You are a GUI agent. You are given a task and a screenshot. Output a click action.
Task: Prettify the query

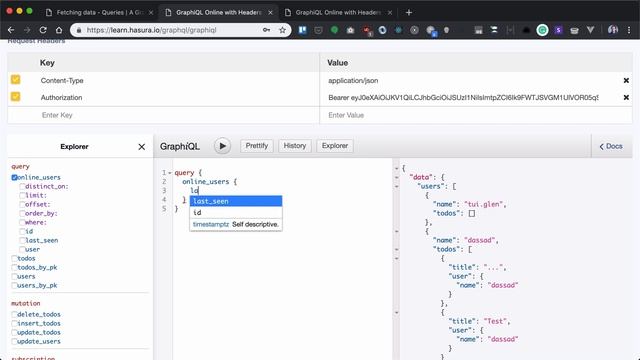point(257,146)
